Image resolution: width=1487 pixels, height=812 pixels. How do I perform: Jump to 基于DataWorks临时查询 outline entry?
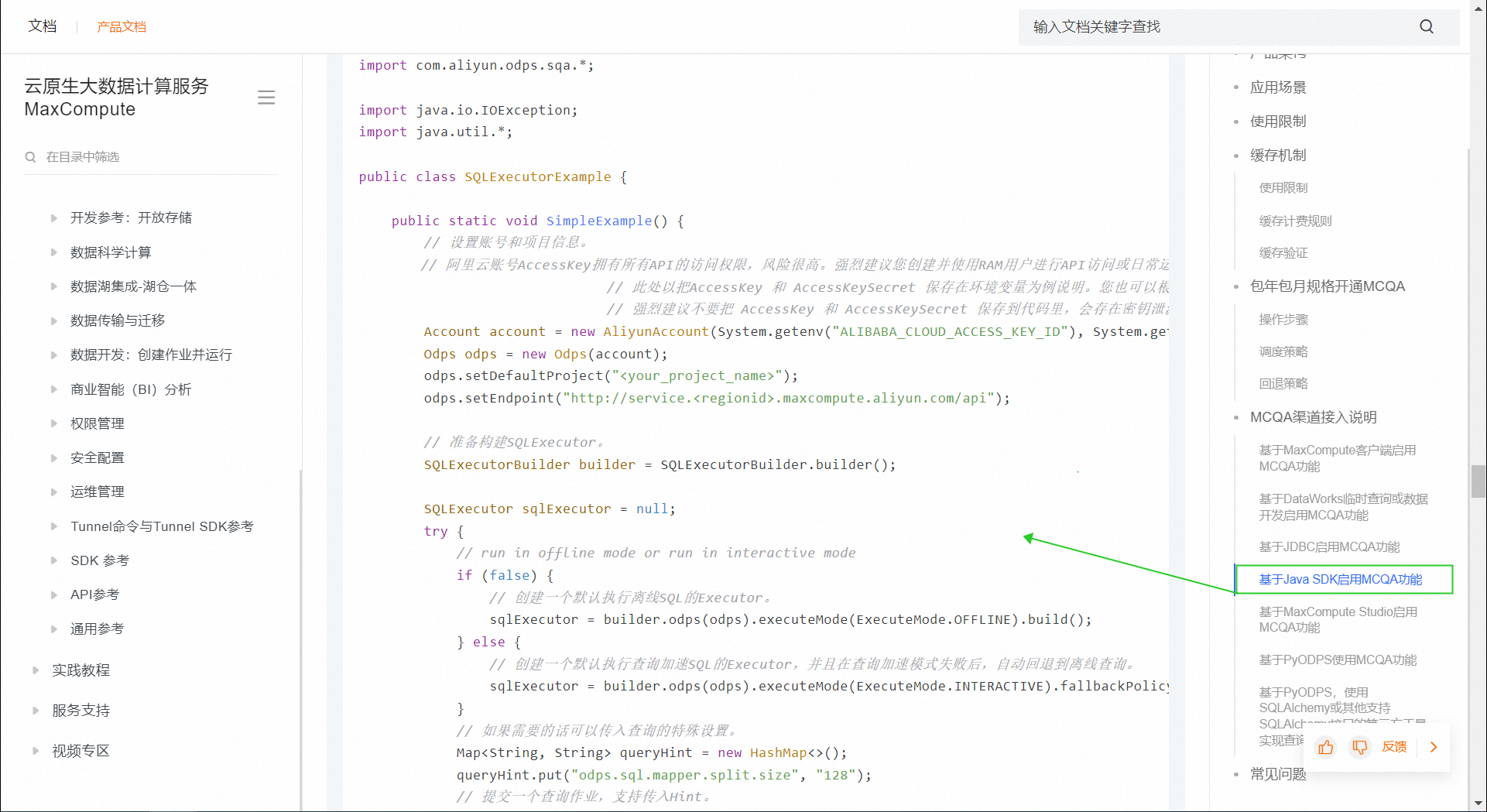1344,507
